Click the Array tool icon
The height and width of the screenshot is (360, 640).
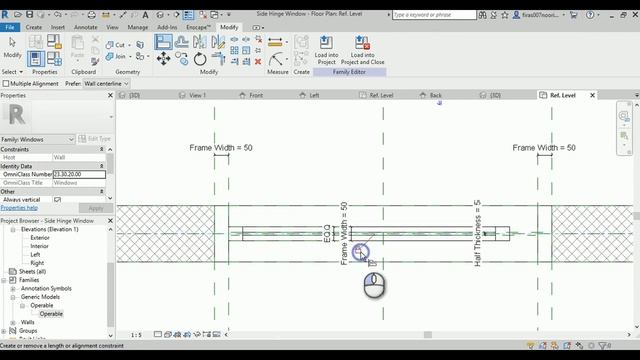[x=234, y=51]
